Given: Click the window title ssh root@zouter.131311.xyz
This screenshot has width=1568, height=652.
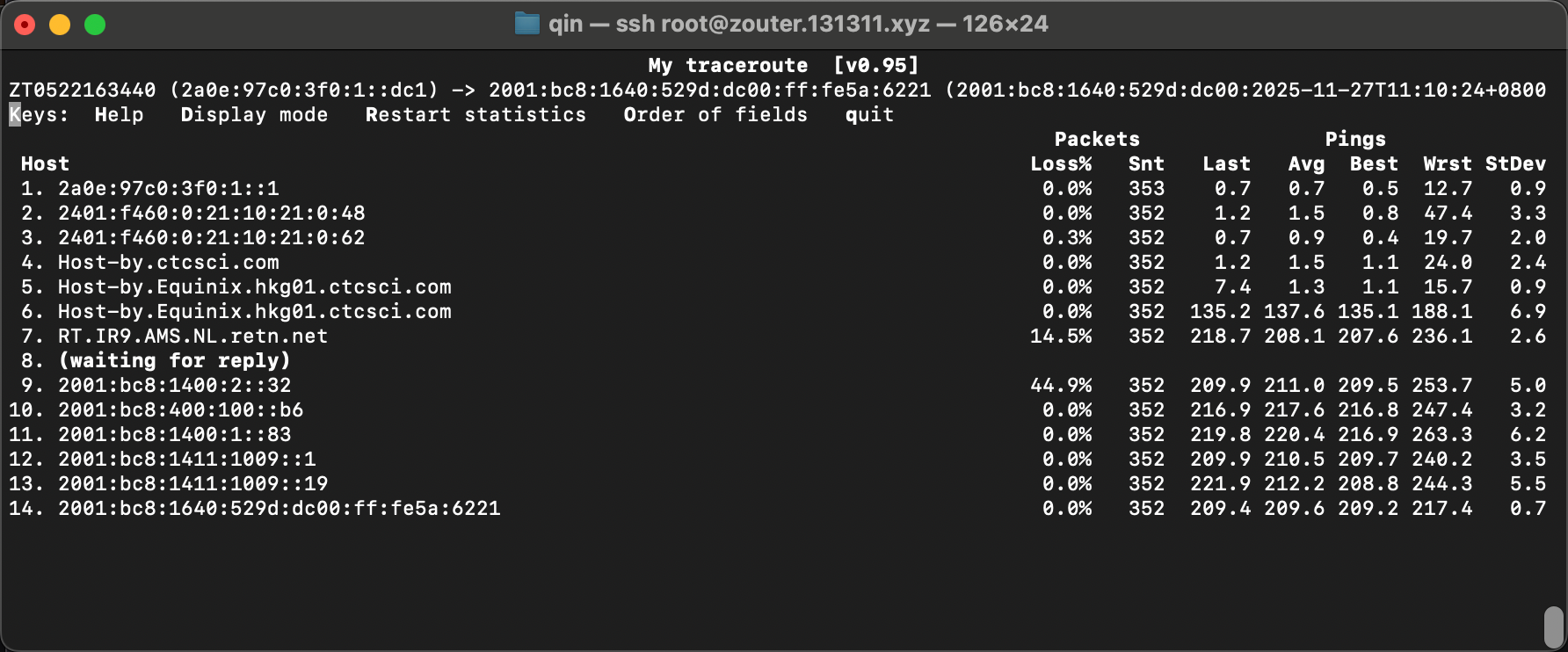Looking at the screenshot, I should [x=772, y=24].
